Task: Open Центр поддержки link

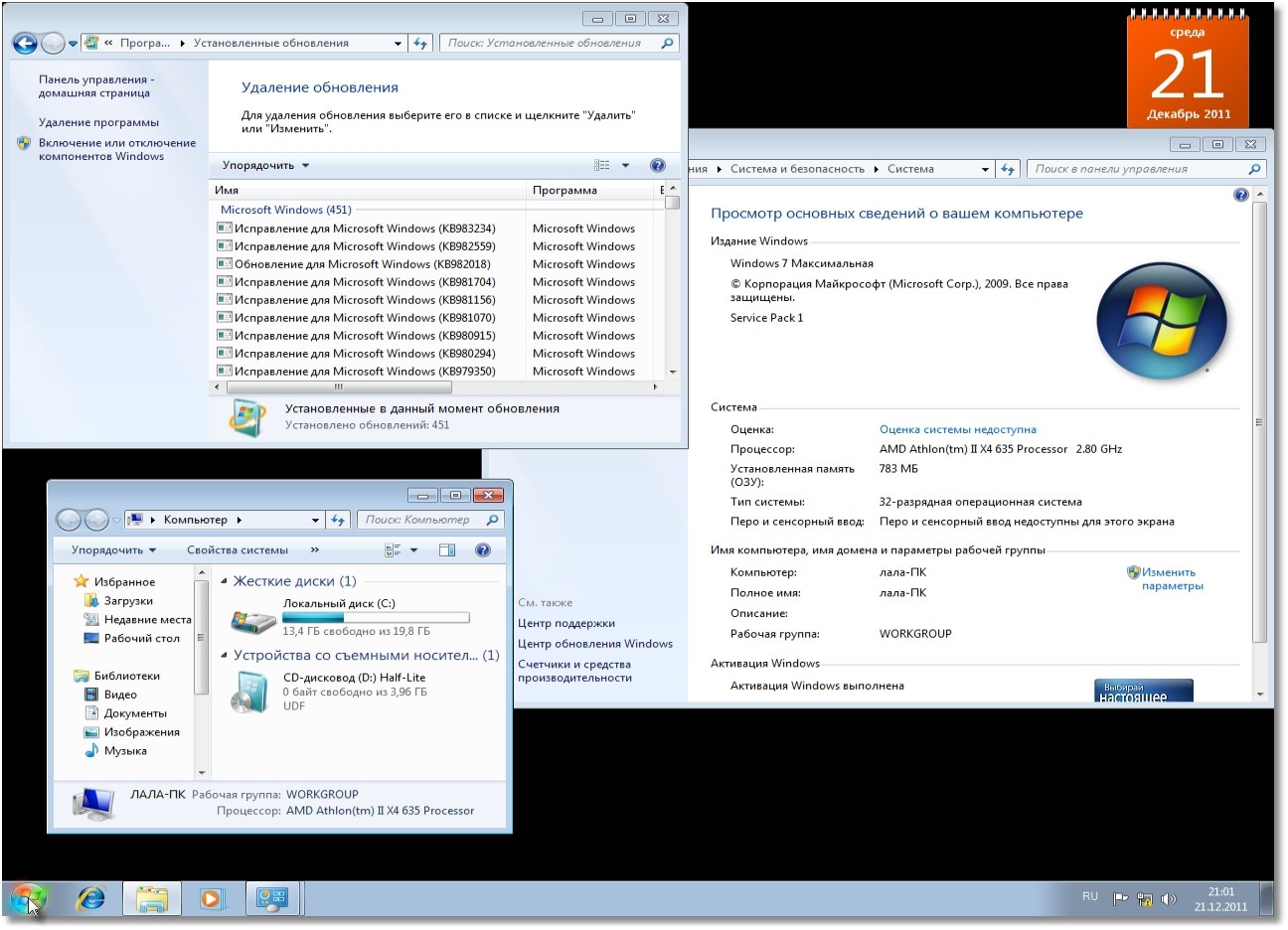Action: [x=566, y=623]
